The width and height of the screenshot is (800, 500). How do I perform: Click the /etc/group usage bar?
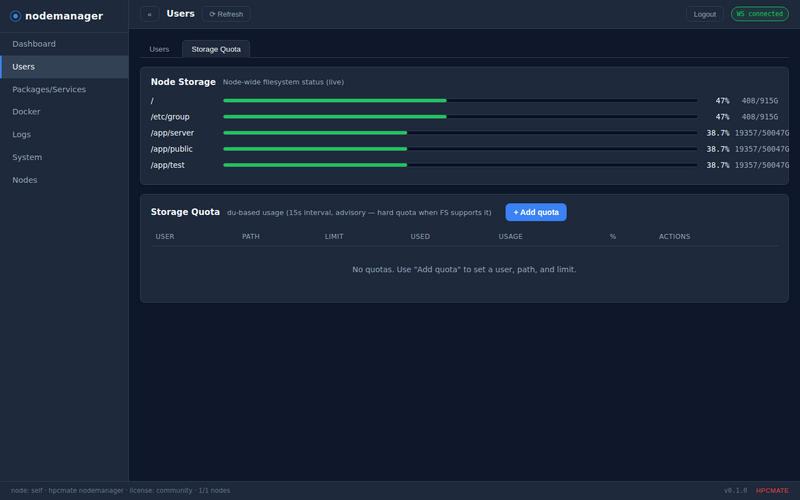pos(460,117)
